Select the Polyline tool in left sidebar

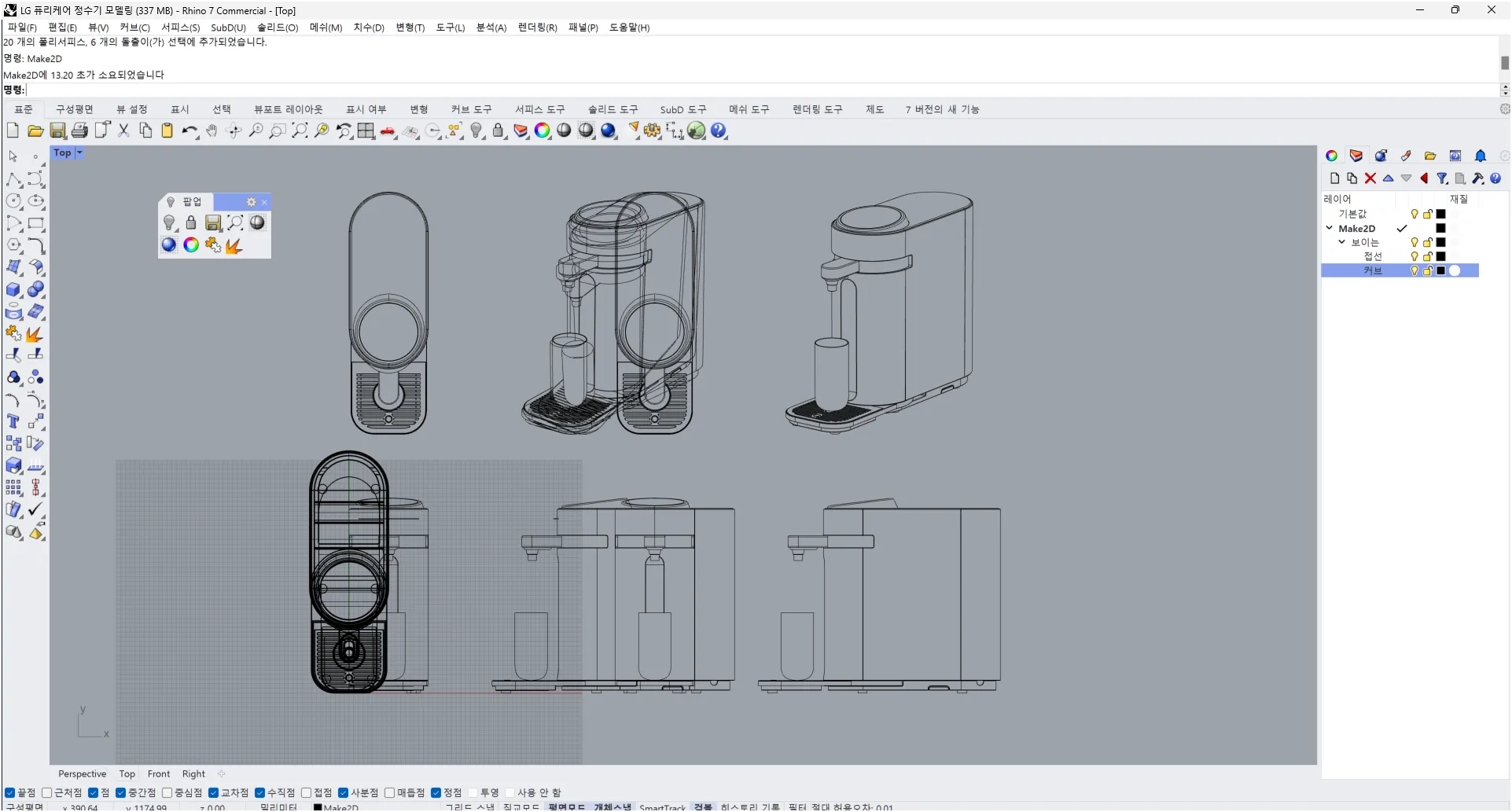13,179
